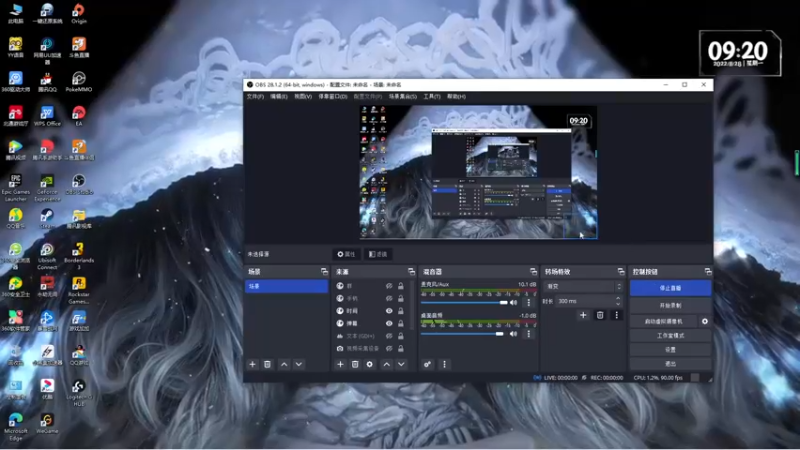Decrease transition duration with down arrow

coord(618,304)
